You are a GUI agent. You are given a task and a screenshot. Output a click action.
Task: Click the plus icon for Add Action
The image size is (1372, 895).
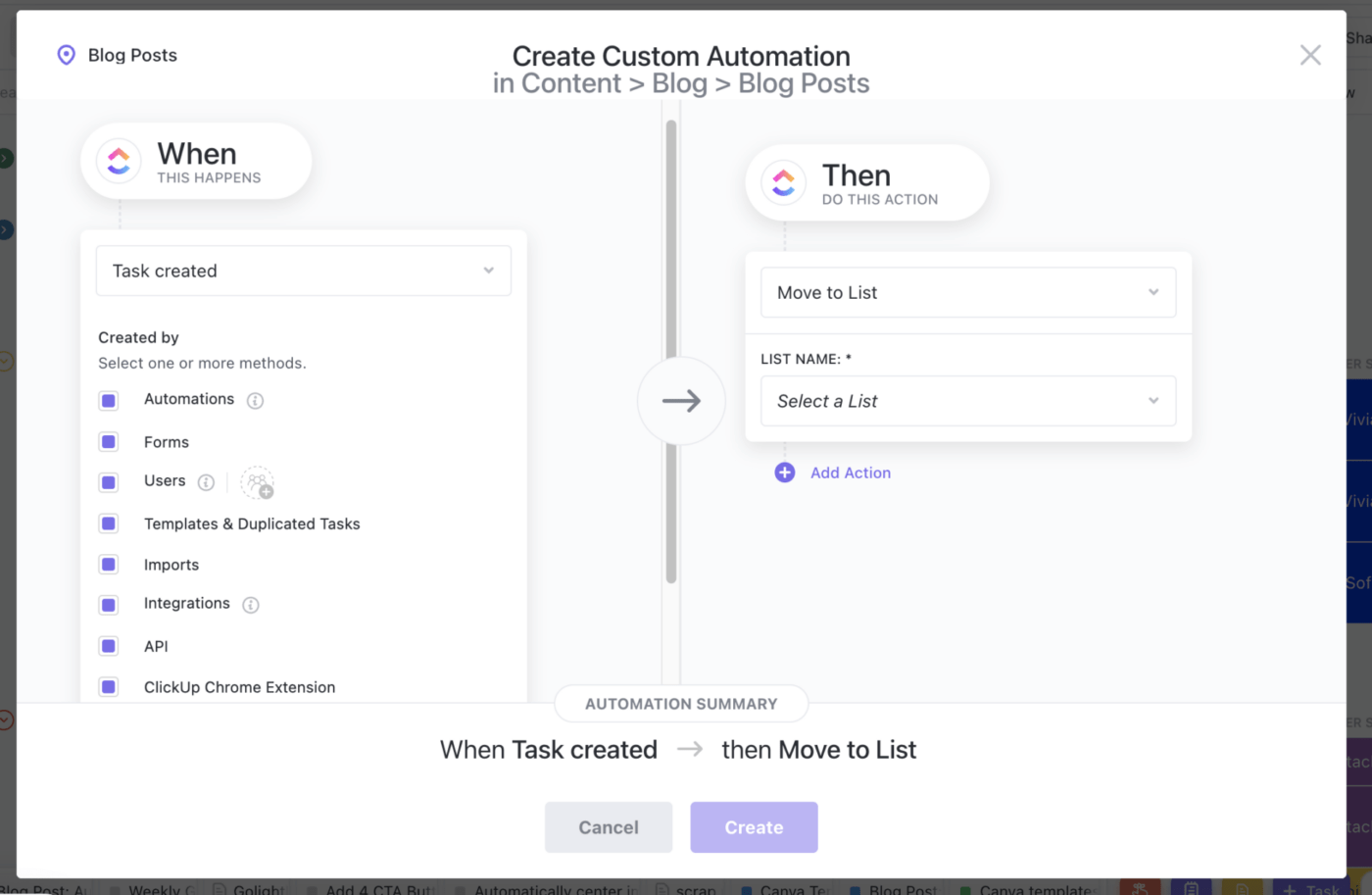point(785,472)
